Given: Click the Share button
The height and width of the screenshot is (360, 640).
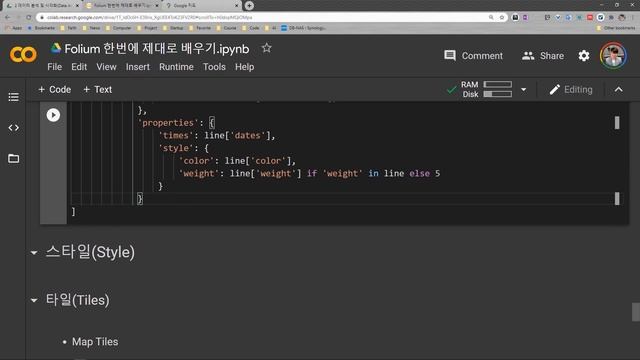Looking at the screenshot, I should click(x=543, y=56).
